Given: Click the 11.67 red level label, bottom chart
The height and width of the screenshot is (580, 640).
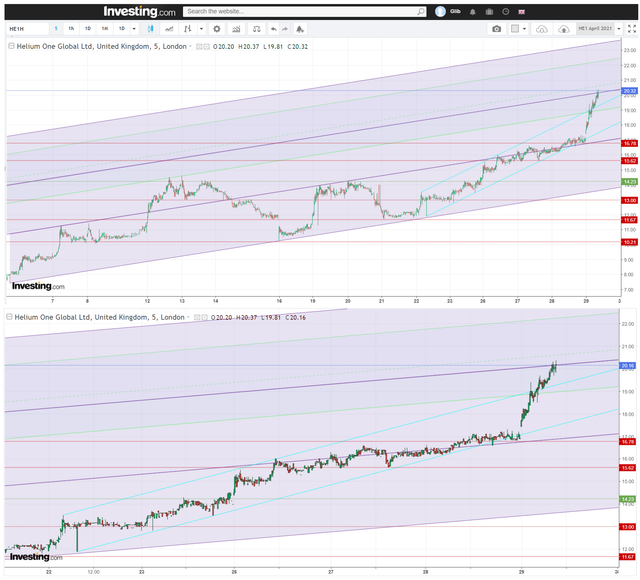Looking at the screenshot, I should click(628, 557).
